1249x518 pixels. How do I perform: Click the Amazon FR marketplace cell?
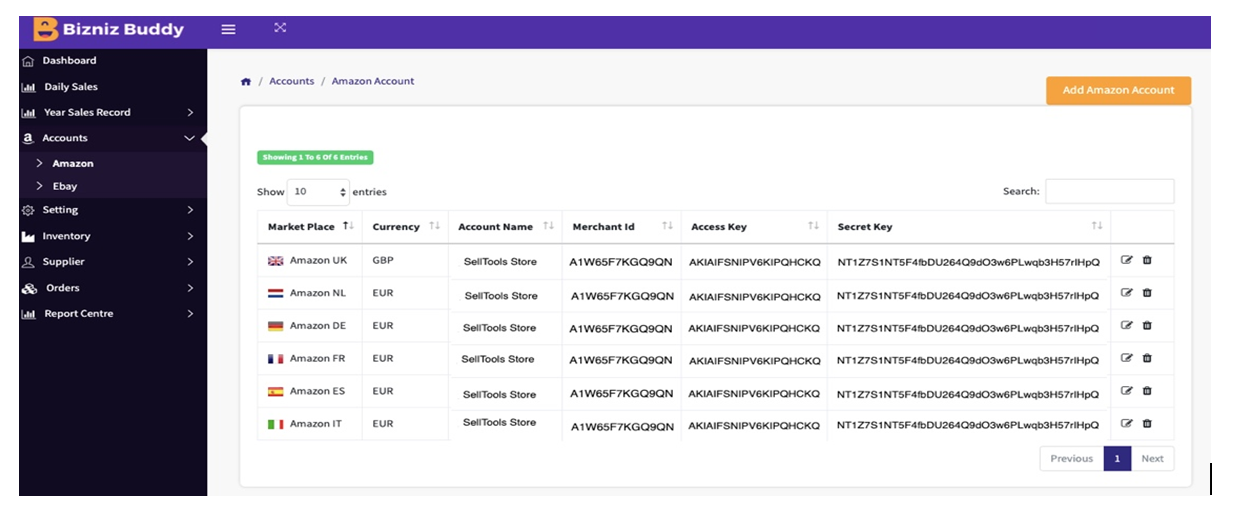click(309, 358)
